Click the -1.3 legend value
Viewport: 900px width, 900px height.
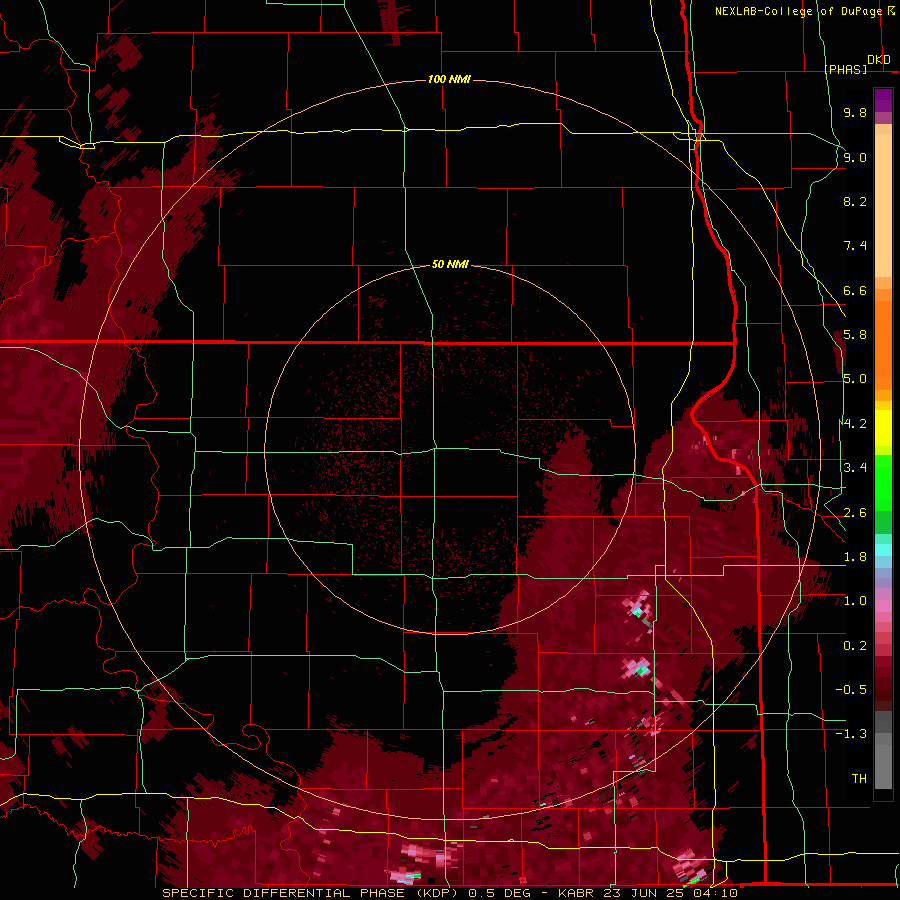[851, 734]
